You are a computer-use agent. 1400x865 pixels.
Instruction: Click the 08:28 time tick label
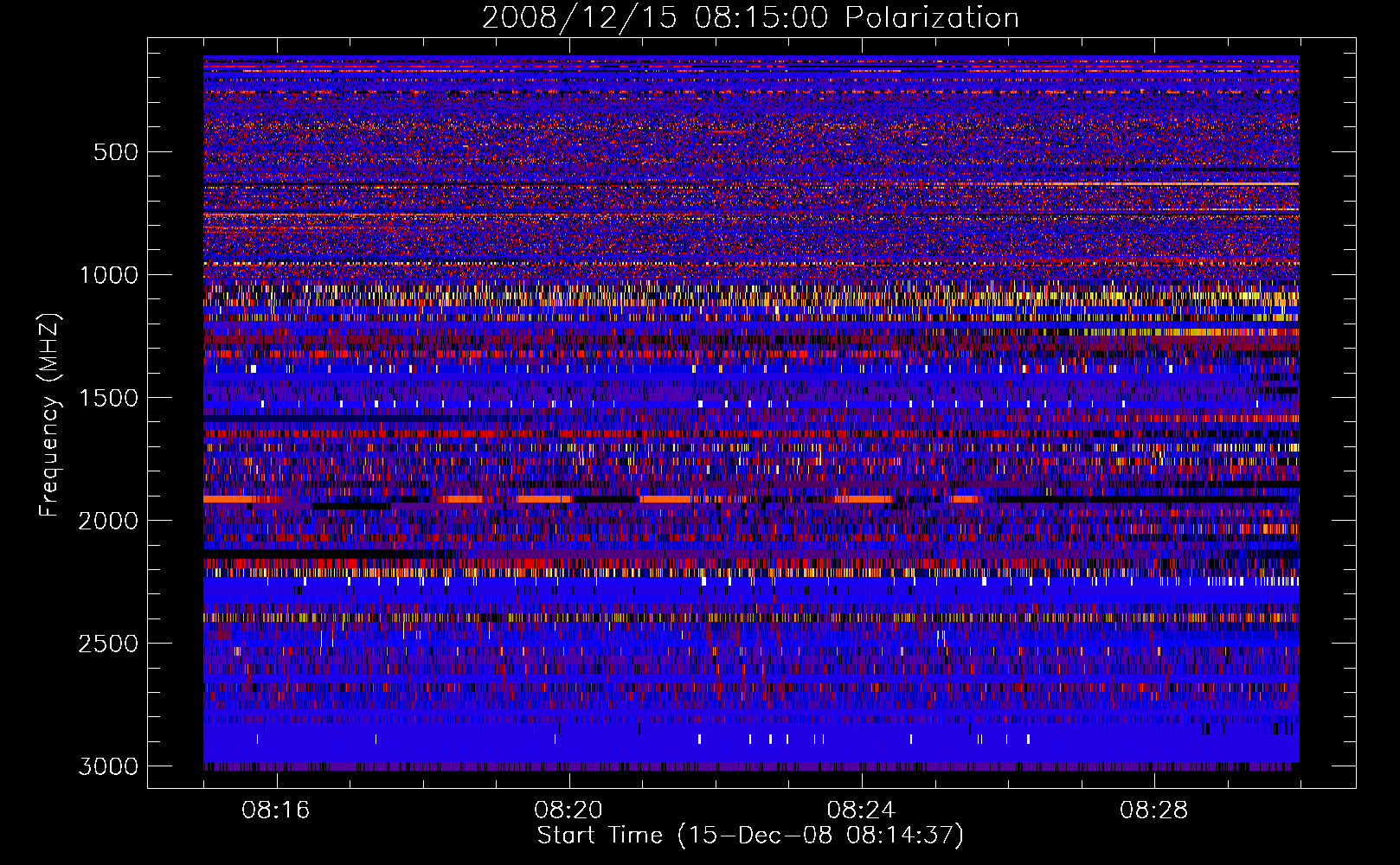click(x=1153, y=811)
